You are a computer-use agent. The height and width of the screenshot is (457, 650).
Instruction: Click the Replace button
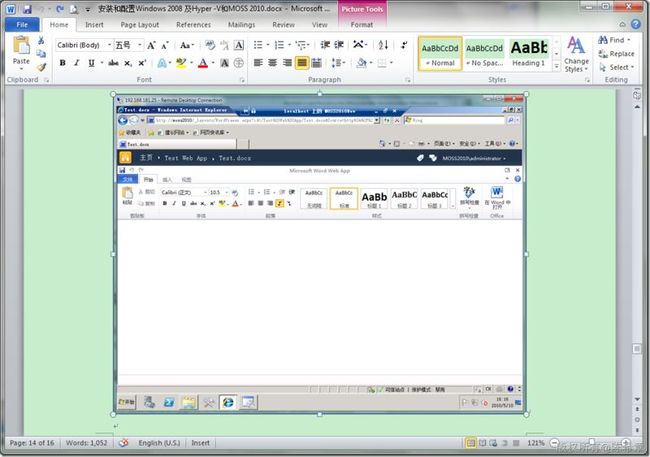pyautogui.click(x=616, y=53)
